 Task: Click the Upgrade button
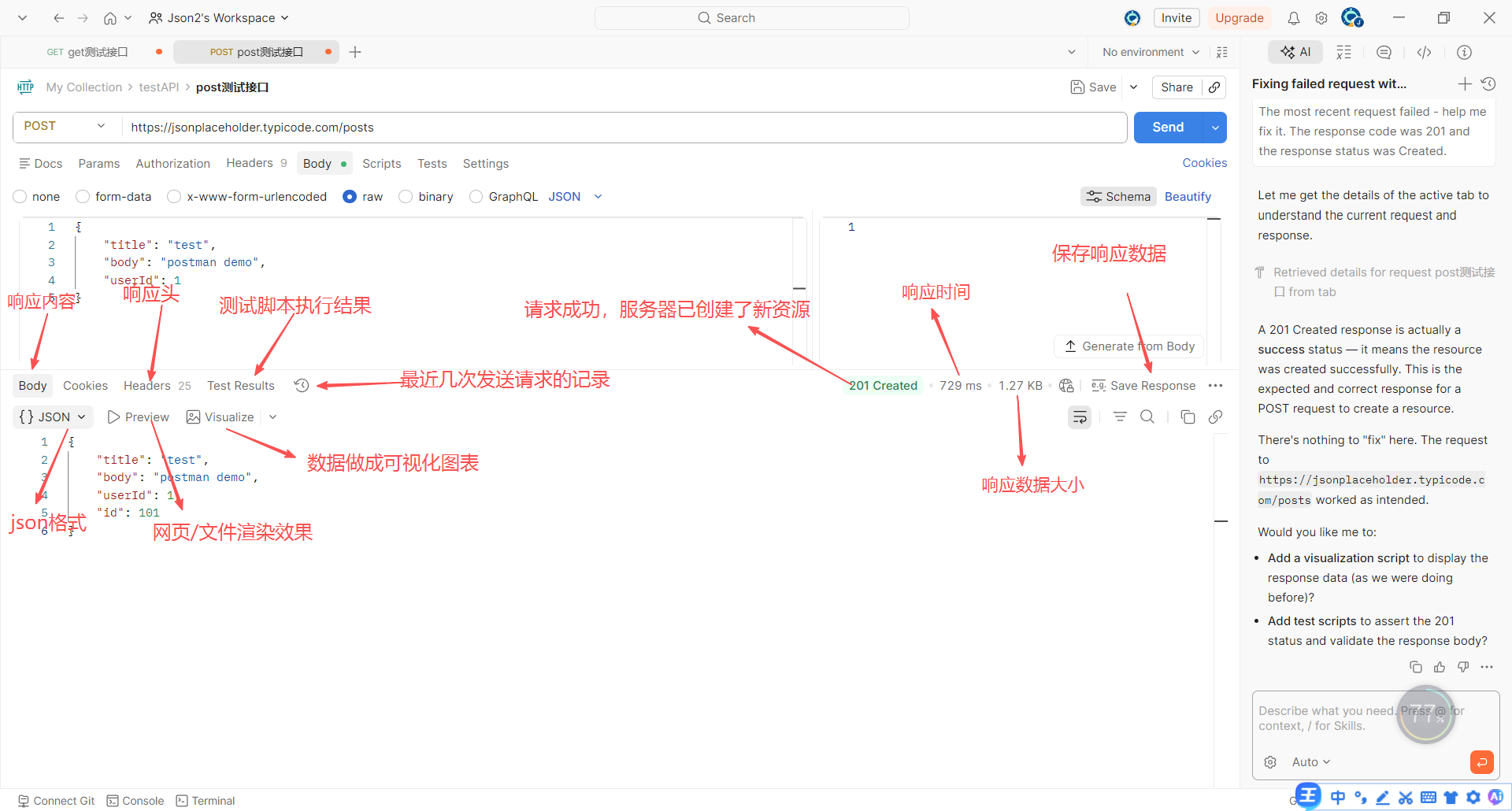[x=1239, y=17]
